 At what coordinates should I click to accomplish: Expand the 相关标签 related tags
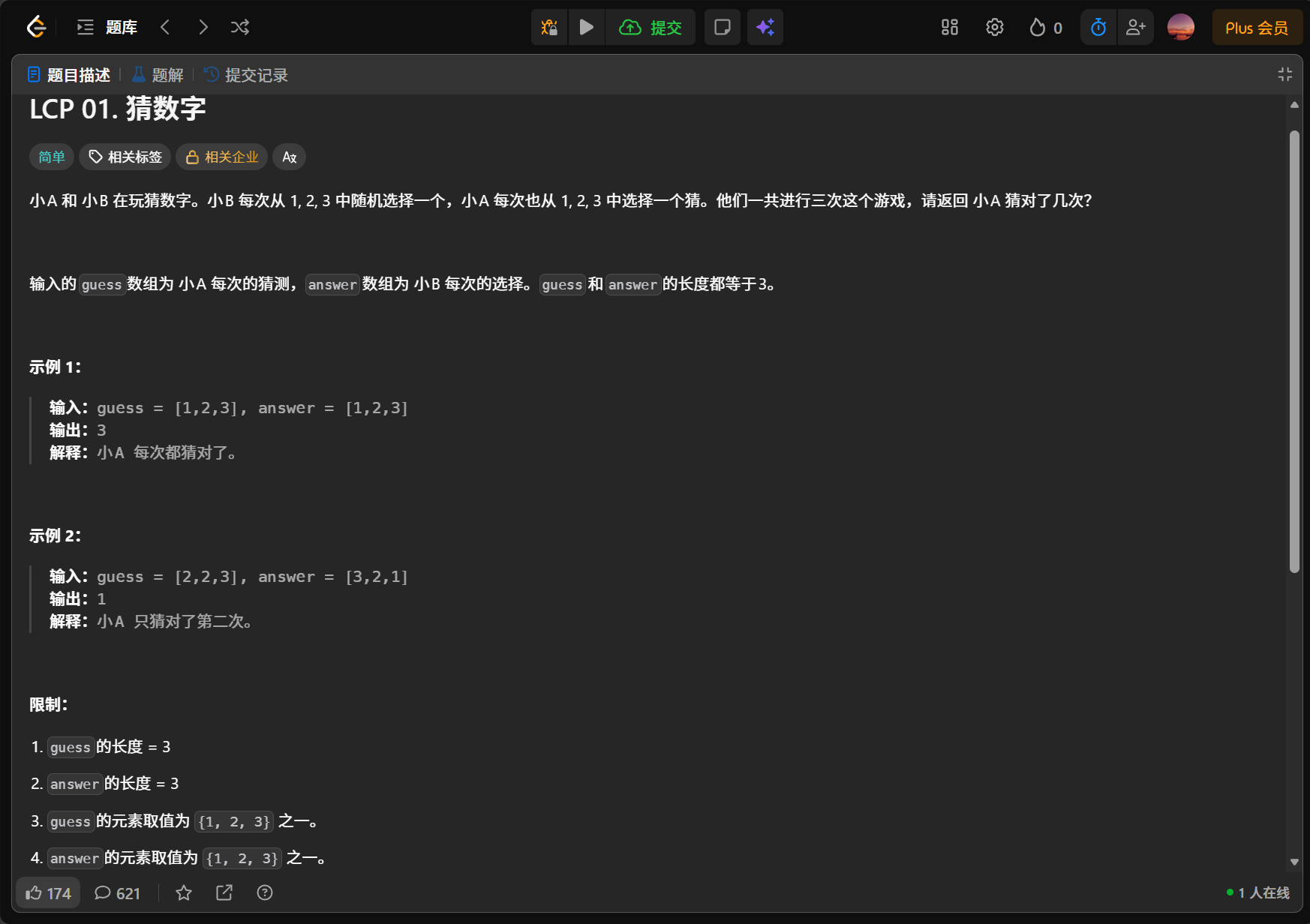[125, 157]
